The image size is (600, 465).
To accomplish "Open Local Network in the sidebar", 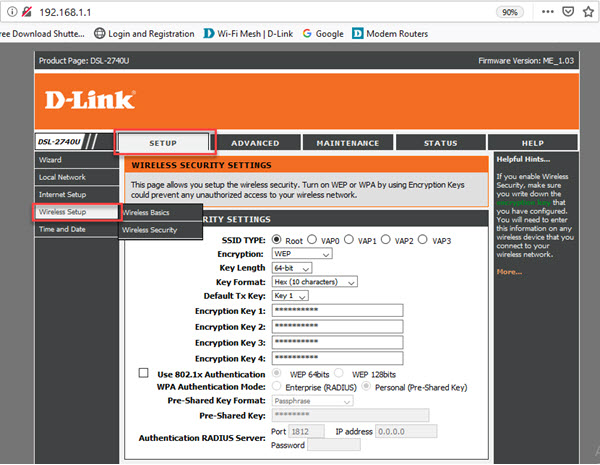I will [77, 177].
